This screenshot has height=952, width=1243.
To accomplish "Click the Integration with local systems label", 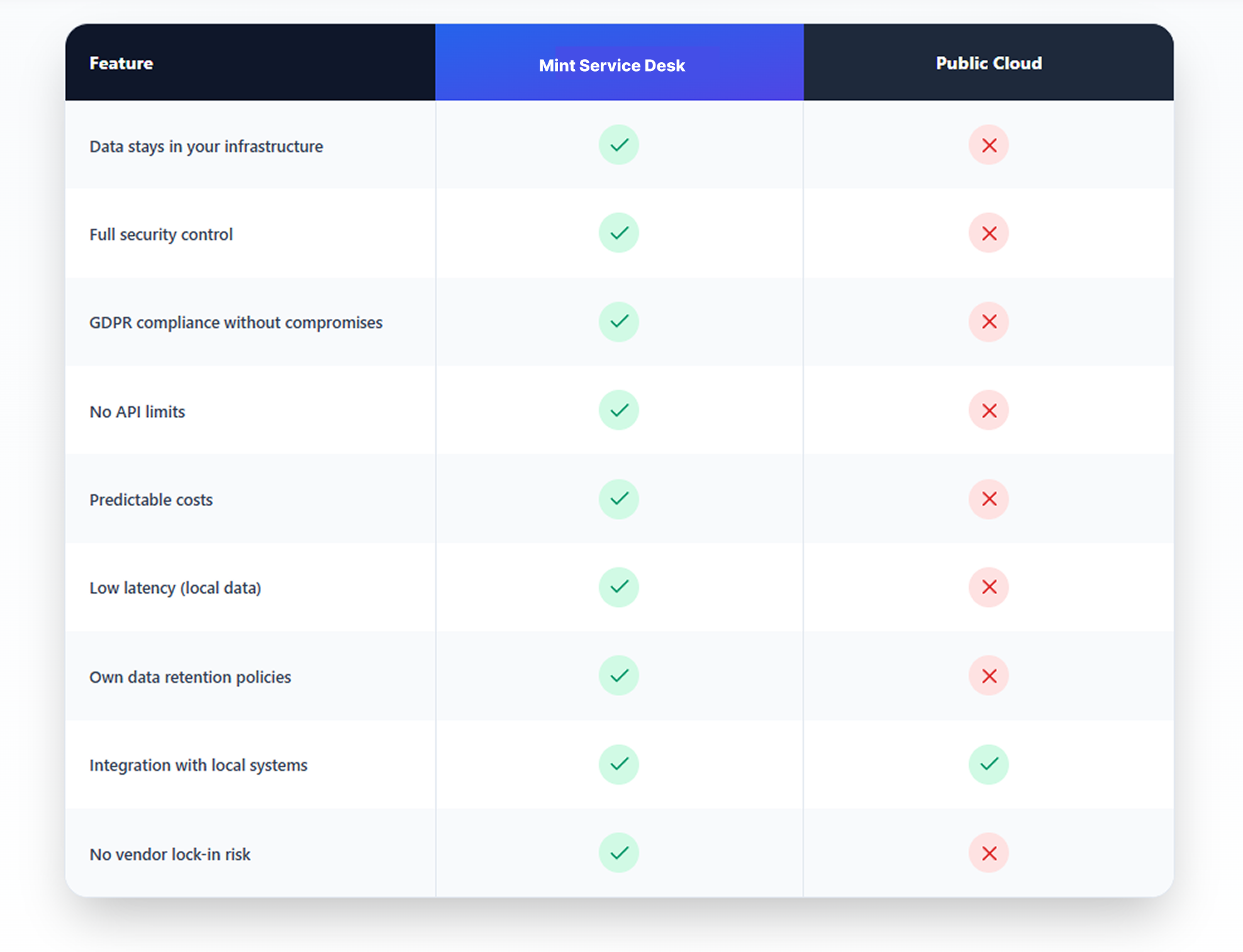I will (x=198, y=765).
